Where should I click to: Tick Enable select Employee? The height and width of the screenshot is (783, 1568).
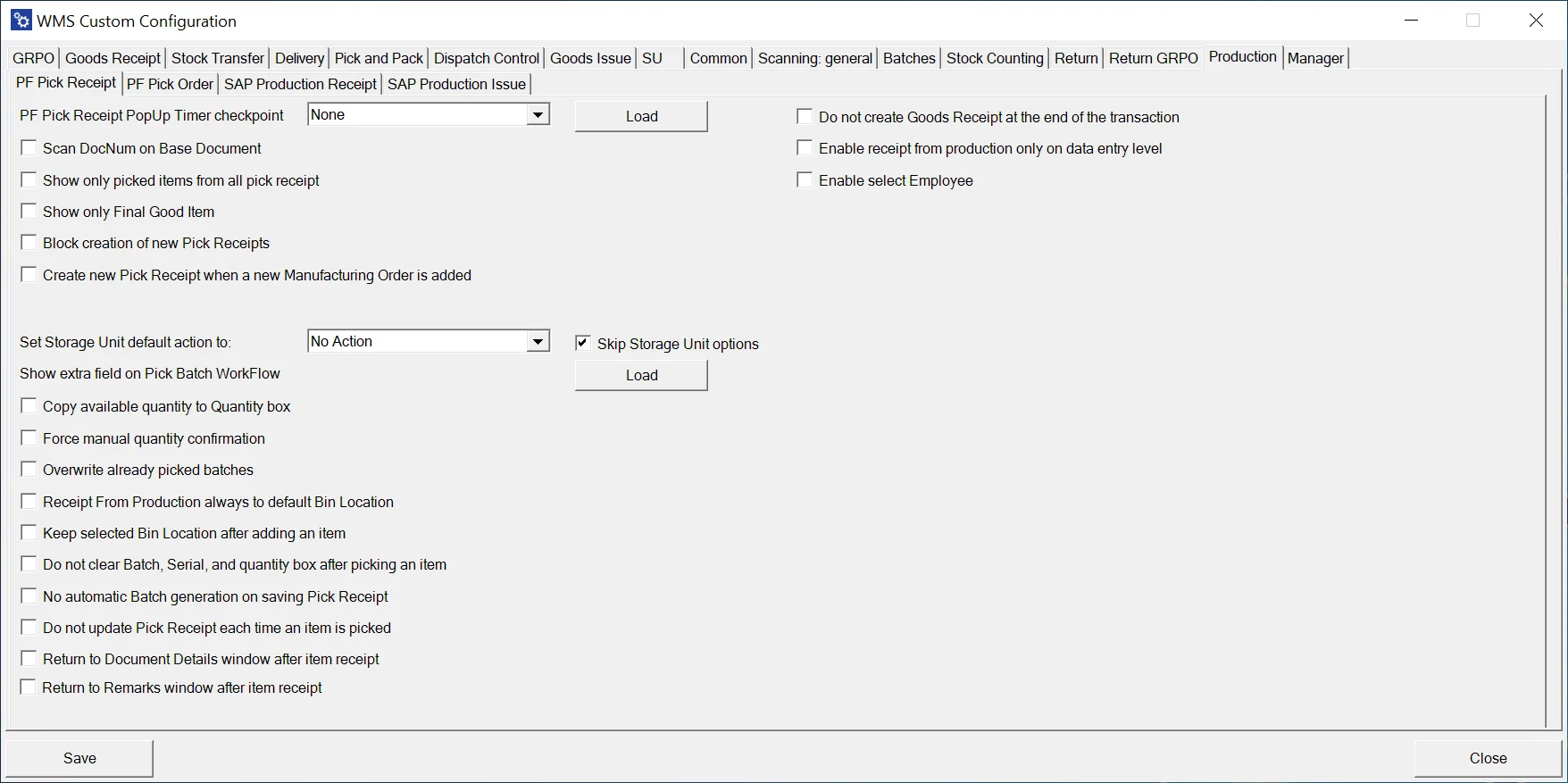point(805,180)
